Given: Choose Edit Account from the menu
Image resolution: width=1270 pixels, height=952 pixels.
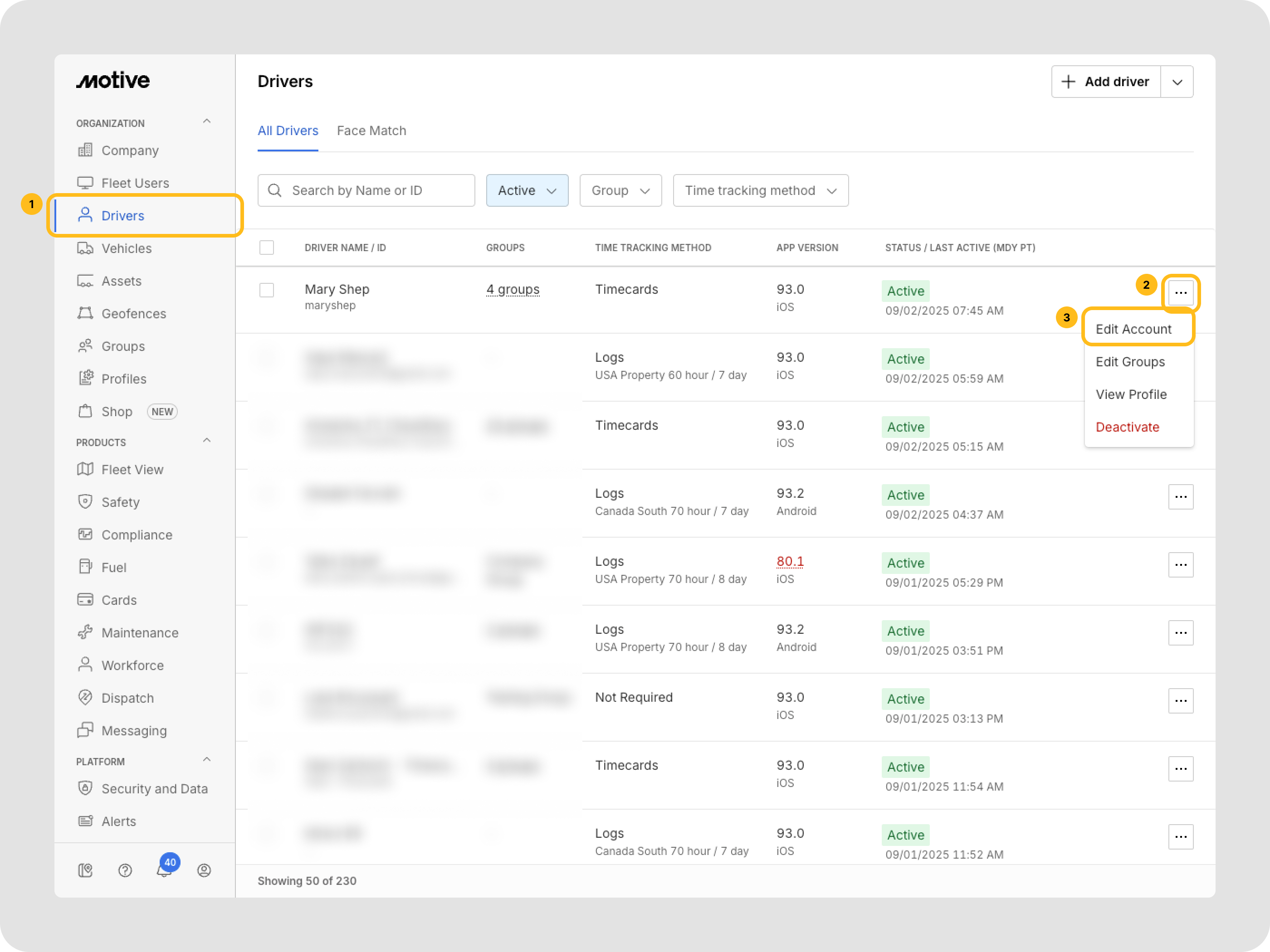Looking at the screenshot, I should 1133,330.
